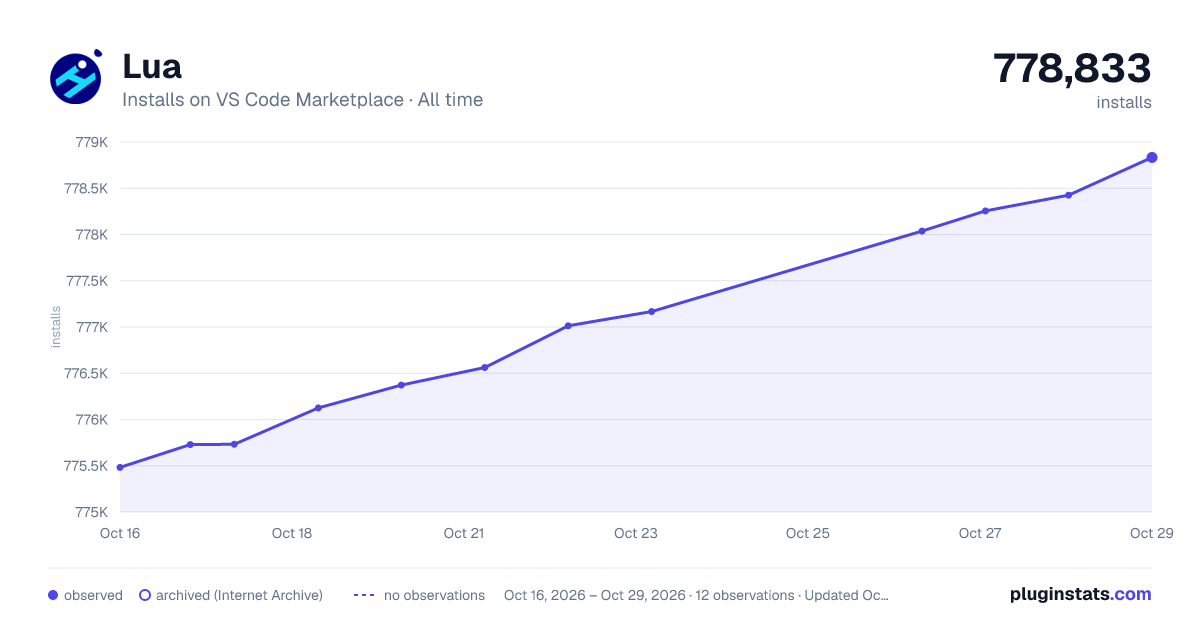Click the 778.5K y-axis label
The height and width of the screenshot is (630, 1200).
[x=85, y=188]
